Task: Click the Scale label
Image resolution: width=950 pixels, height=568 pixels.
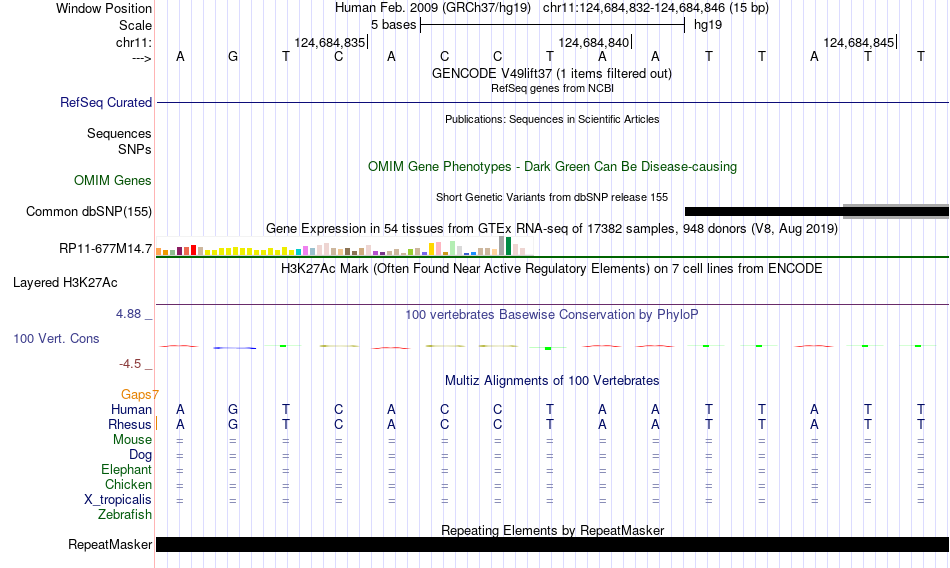Action: [x=135, y=25]
